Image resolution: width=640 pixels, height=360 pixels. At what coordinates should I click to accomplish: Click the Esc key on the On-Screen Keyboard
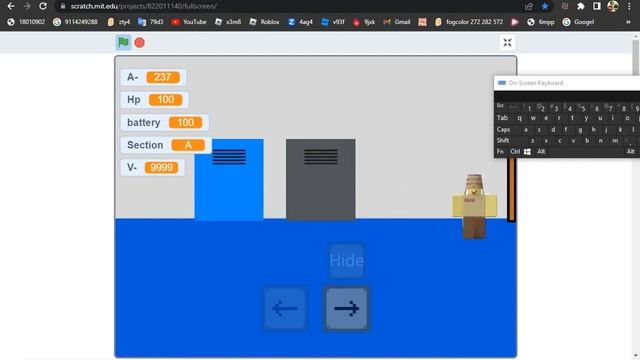500,106
